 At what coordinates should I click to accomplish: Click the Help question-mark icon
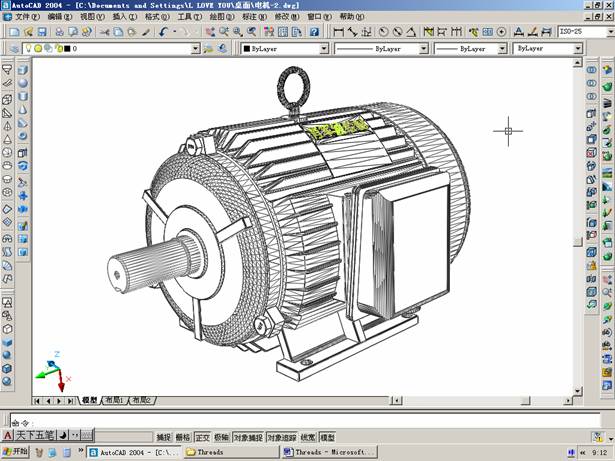314,32
